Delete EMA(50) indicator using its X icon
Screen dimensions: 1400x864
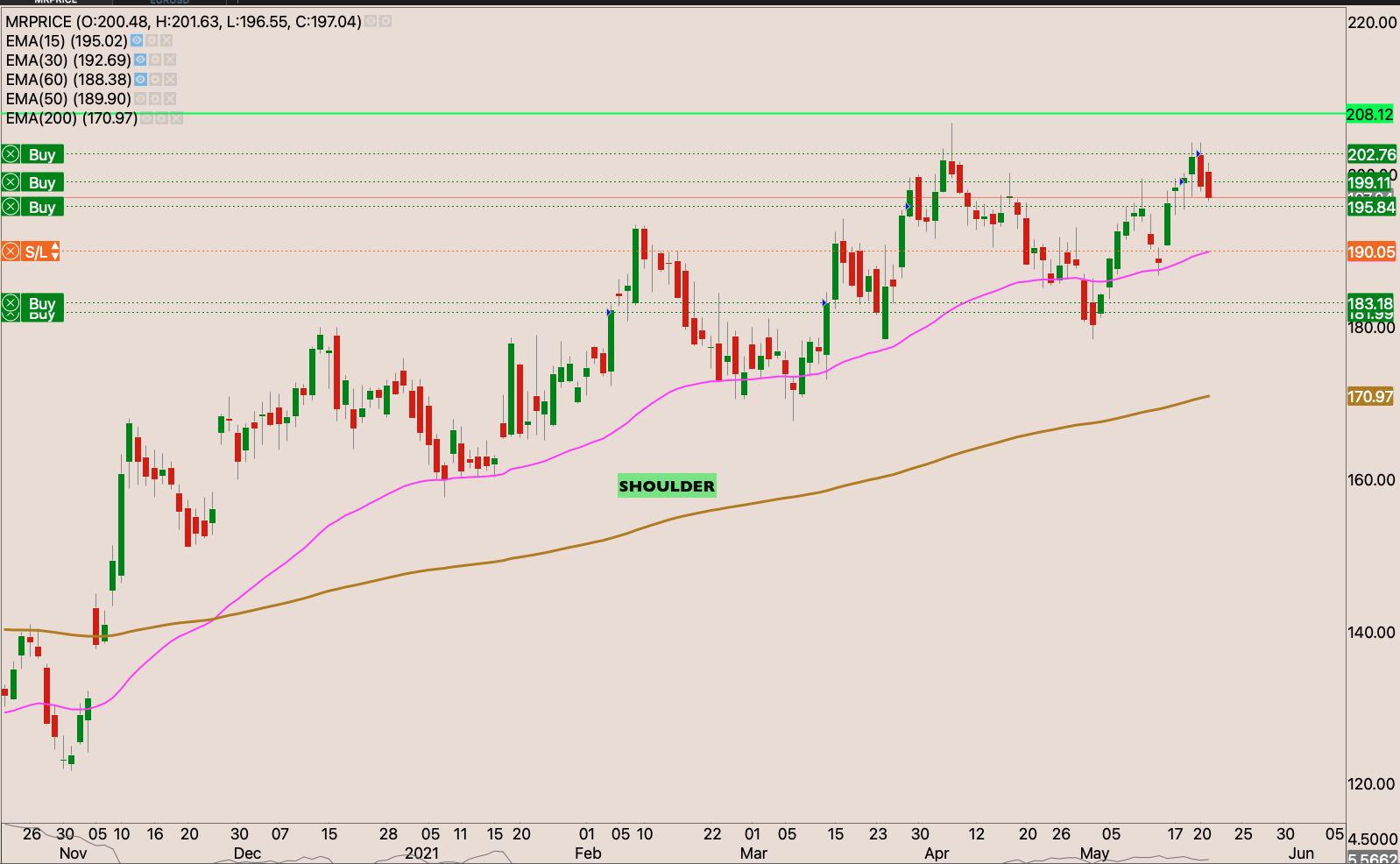point(170,99)
